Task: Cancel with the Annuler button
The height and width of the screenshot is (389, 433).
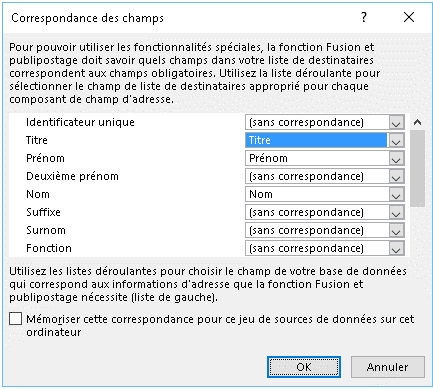Action: [x=388, y=367]
